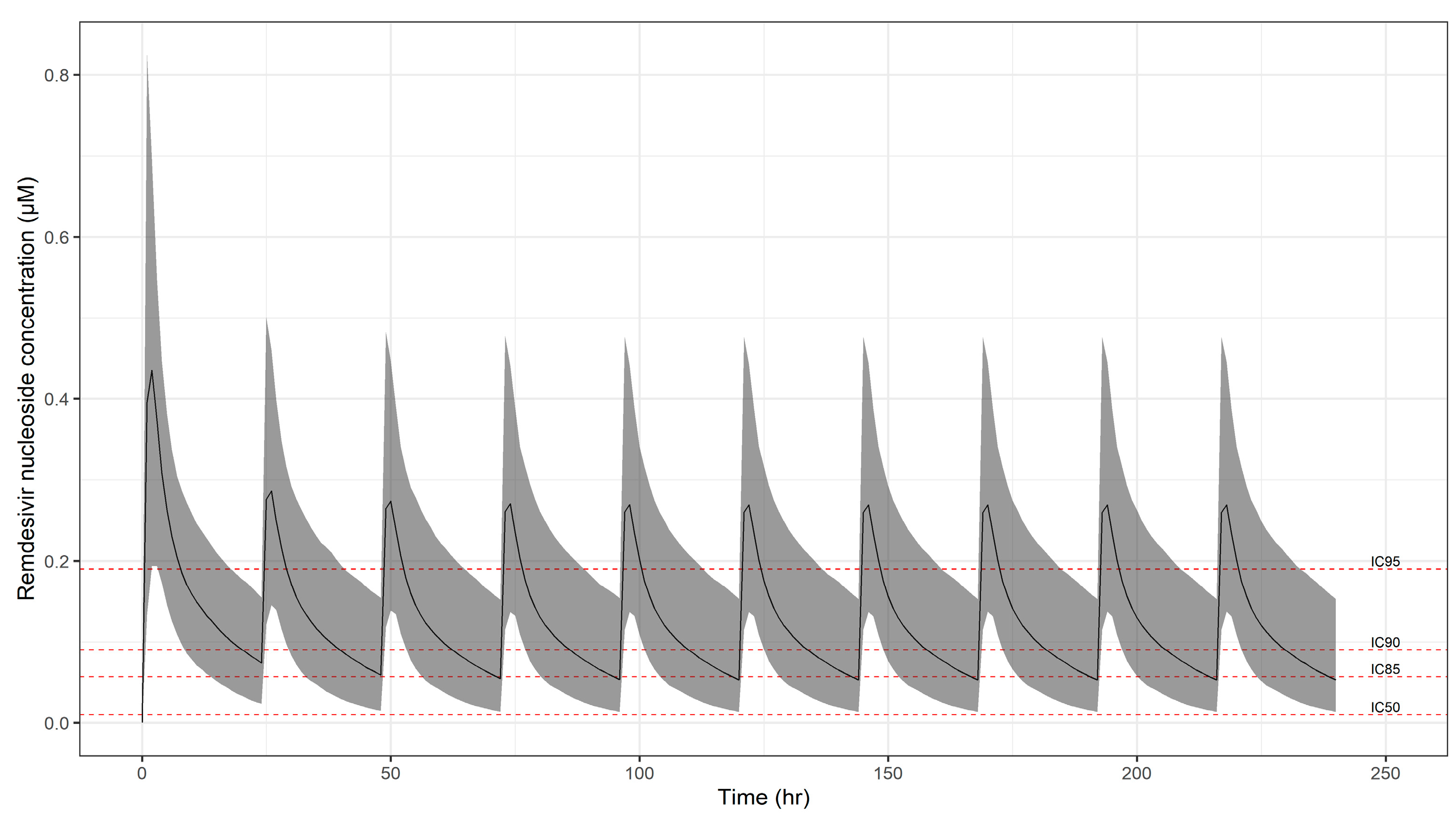
Task: Click the y-axis tick label 0.0
Action: pos(56,723)
